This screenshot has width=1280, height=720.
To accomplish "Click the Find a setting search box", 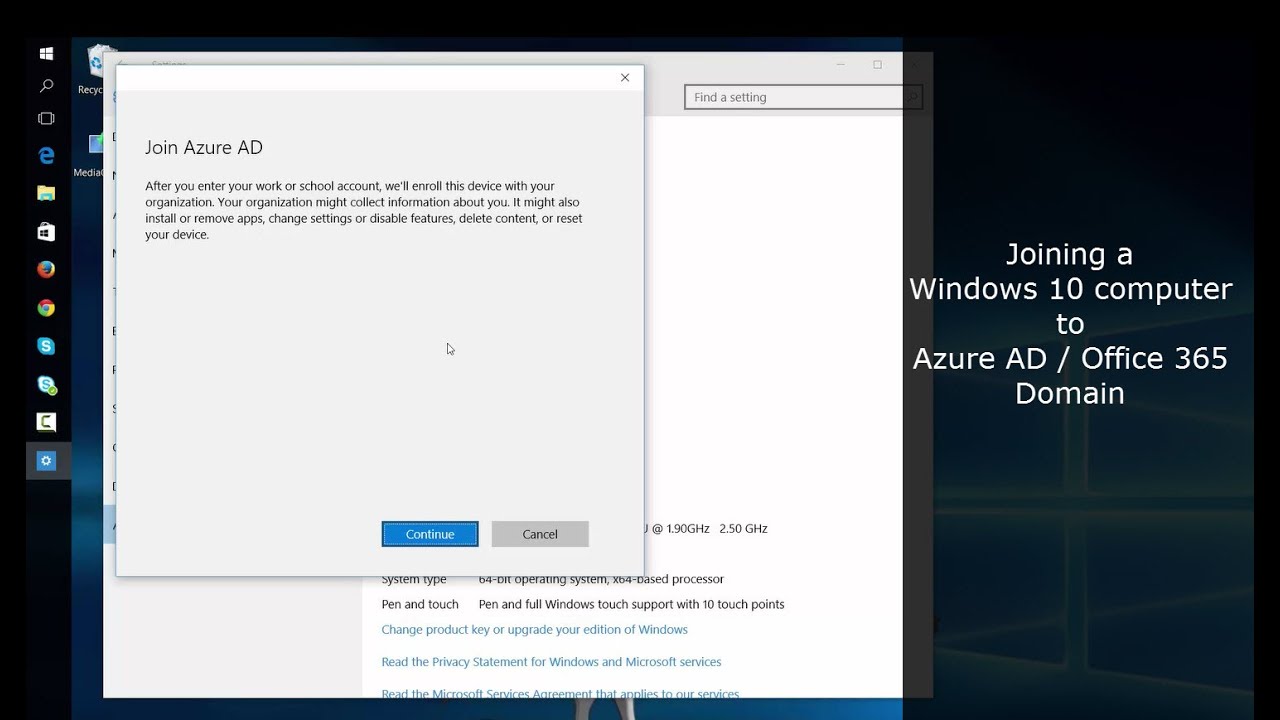I will (803, 97).
